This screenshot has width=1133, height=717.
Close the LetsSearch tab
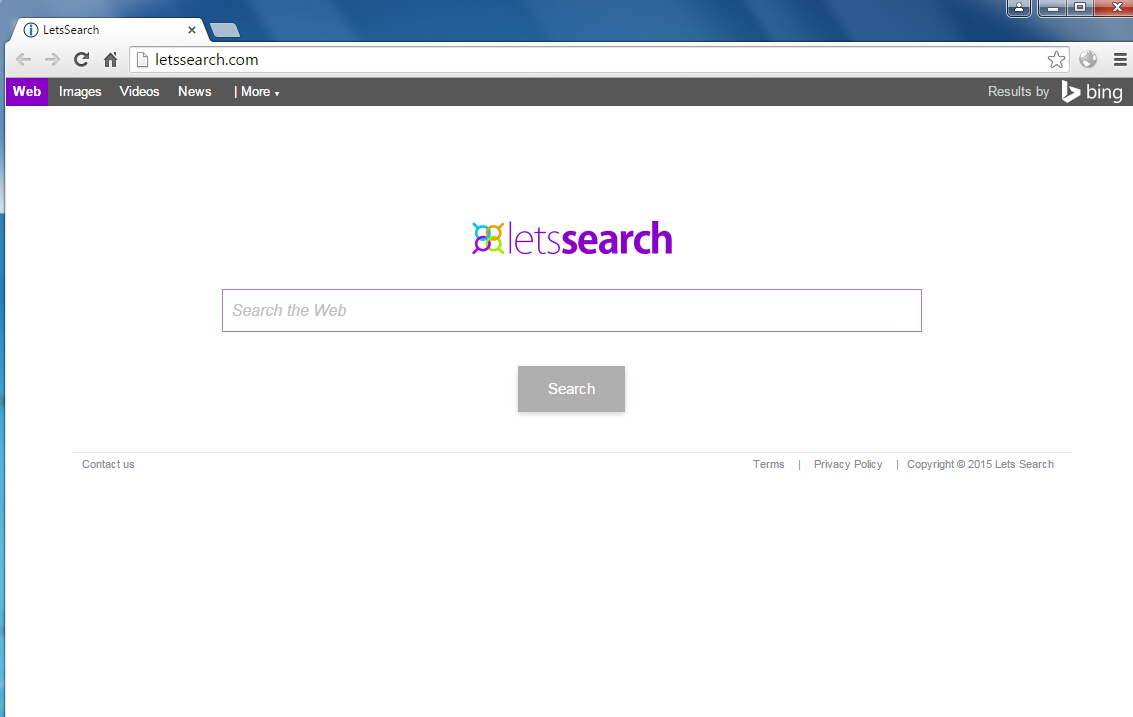[x=191, y=30]
